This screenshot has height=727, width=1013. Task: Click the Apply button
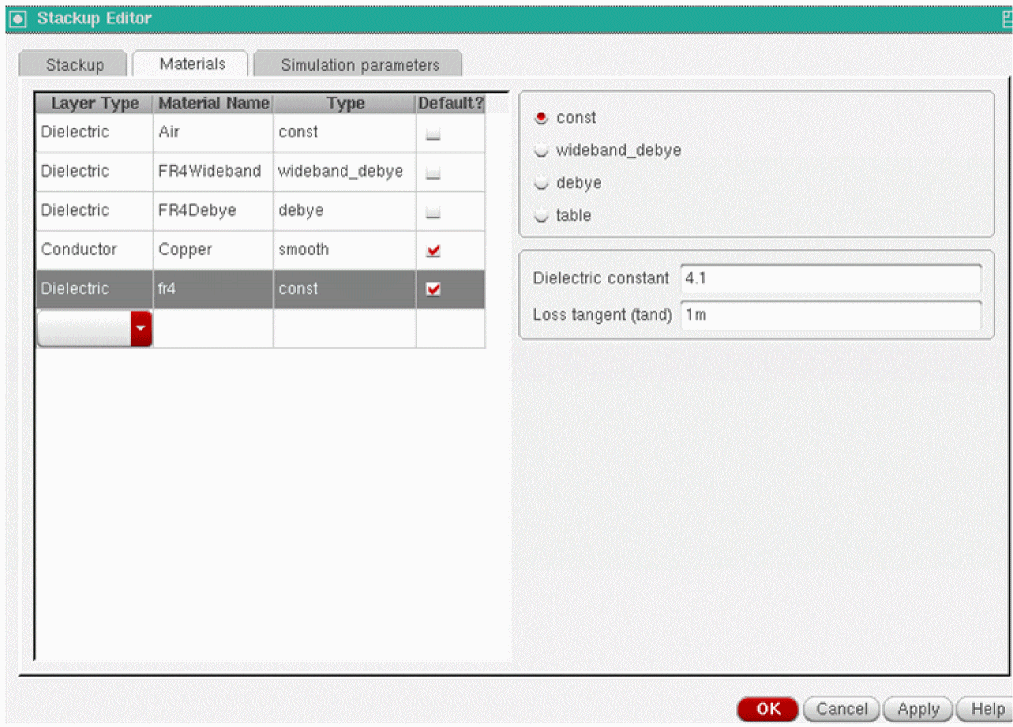point(918,709)
